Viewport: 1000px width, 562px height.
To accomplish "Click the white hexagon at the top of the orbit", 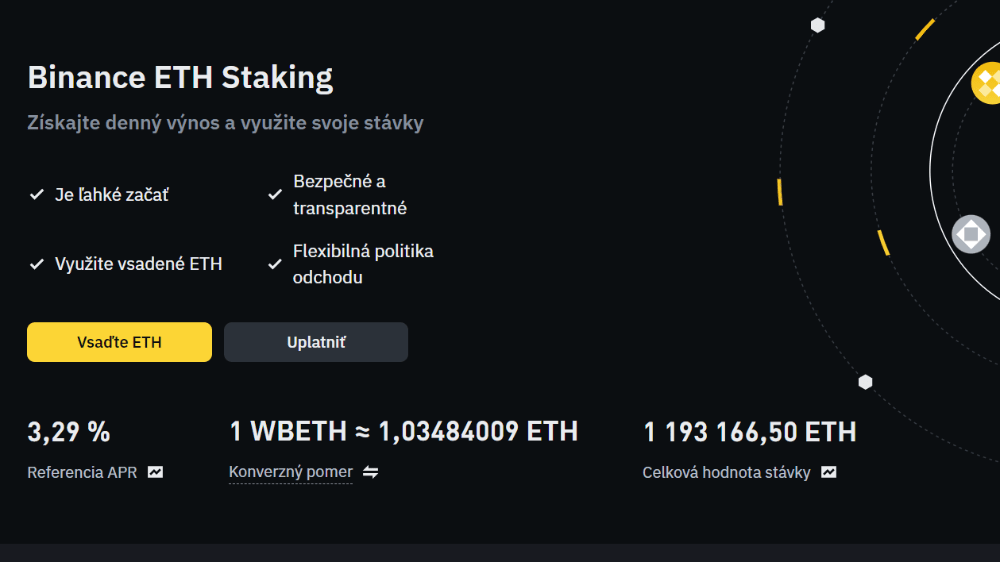I will pos(818,25).
